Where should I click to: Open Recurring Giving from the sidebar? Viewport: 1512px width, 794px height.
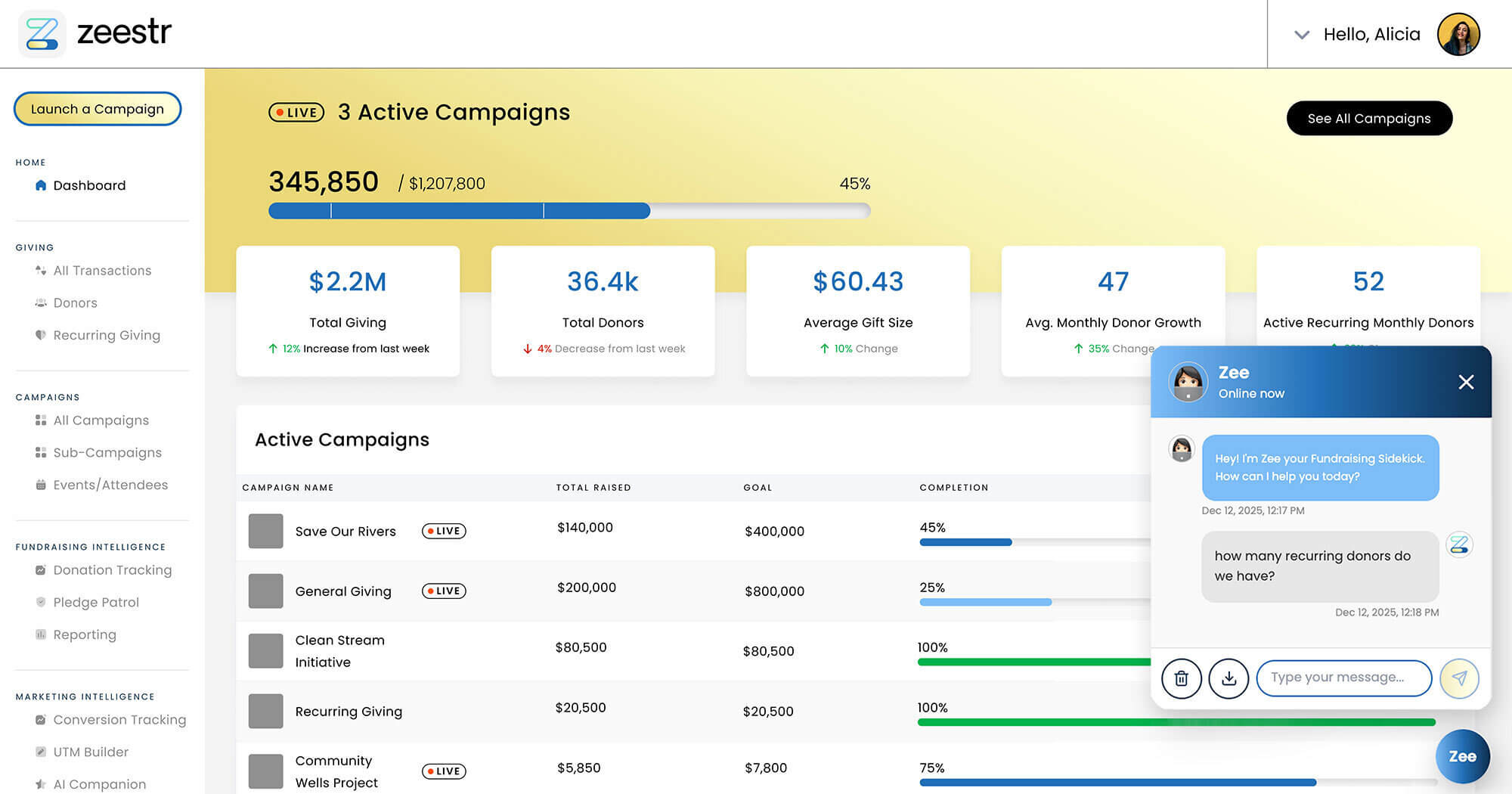[x=107, y=335]
